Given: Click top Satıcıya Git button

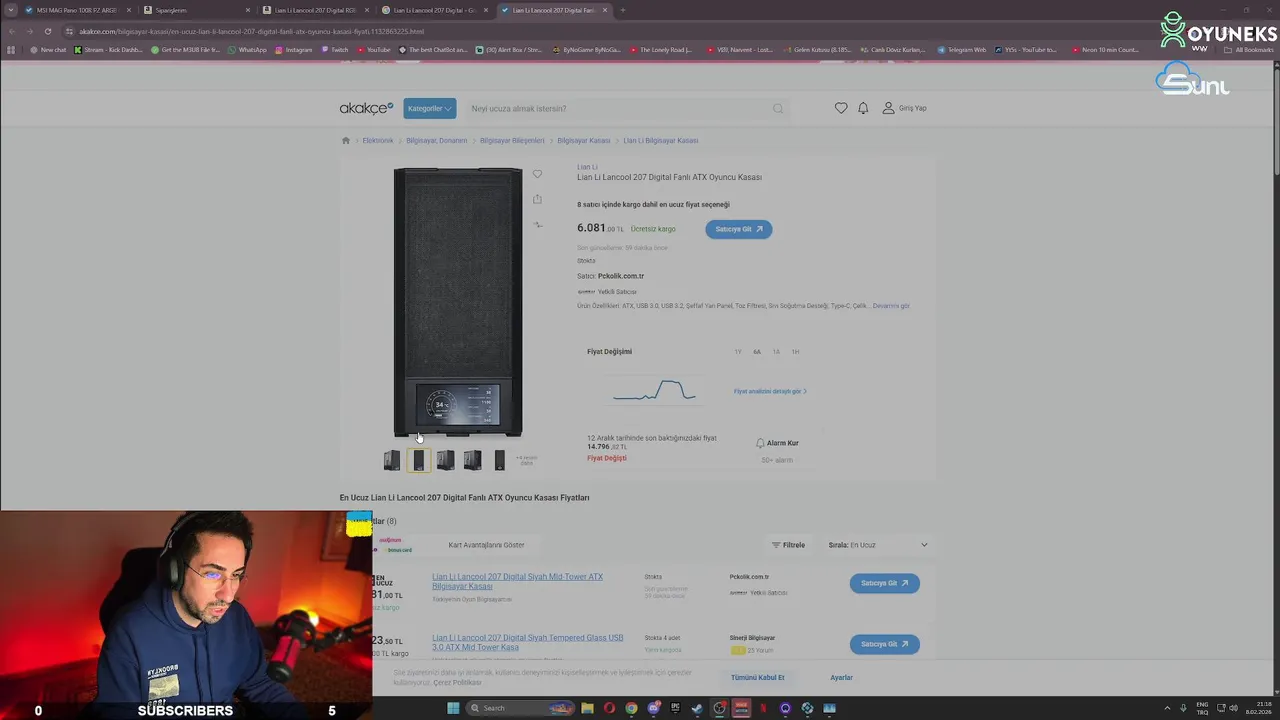Looking at the screenshot, I should (x=738, y=229).
